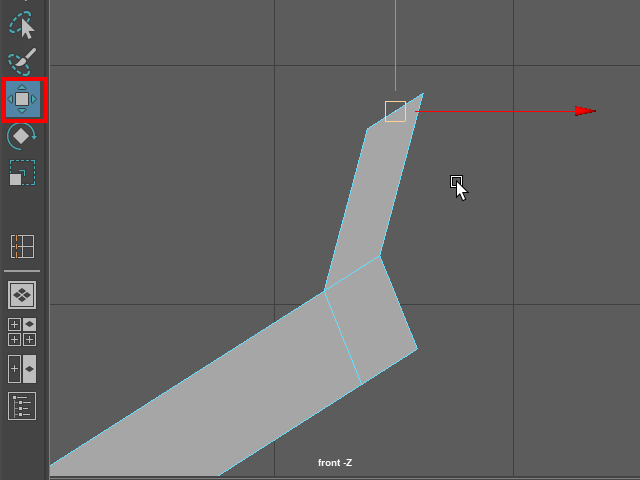
Task: Click the vertex at the mesh's right bend
Action: [417, 348]
